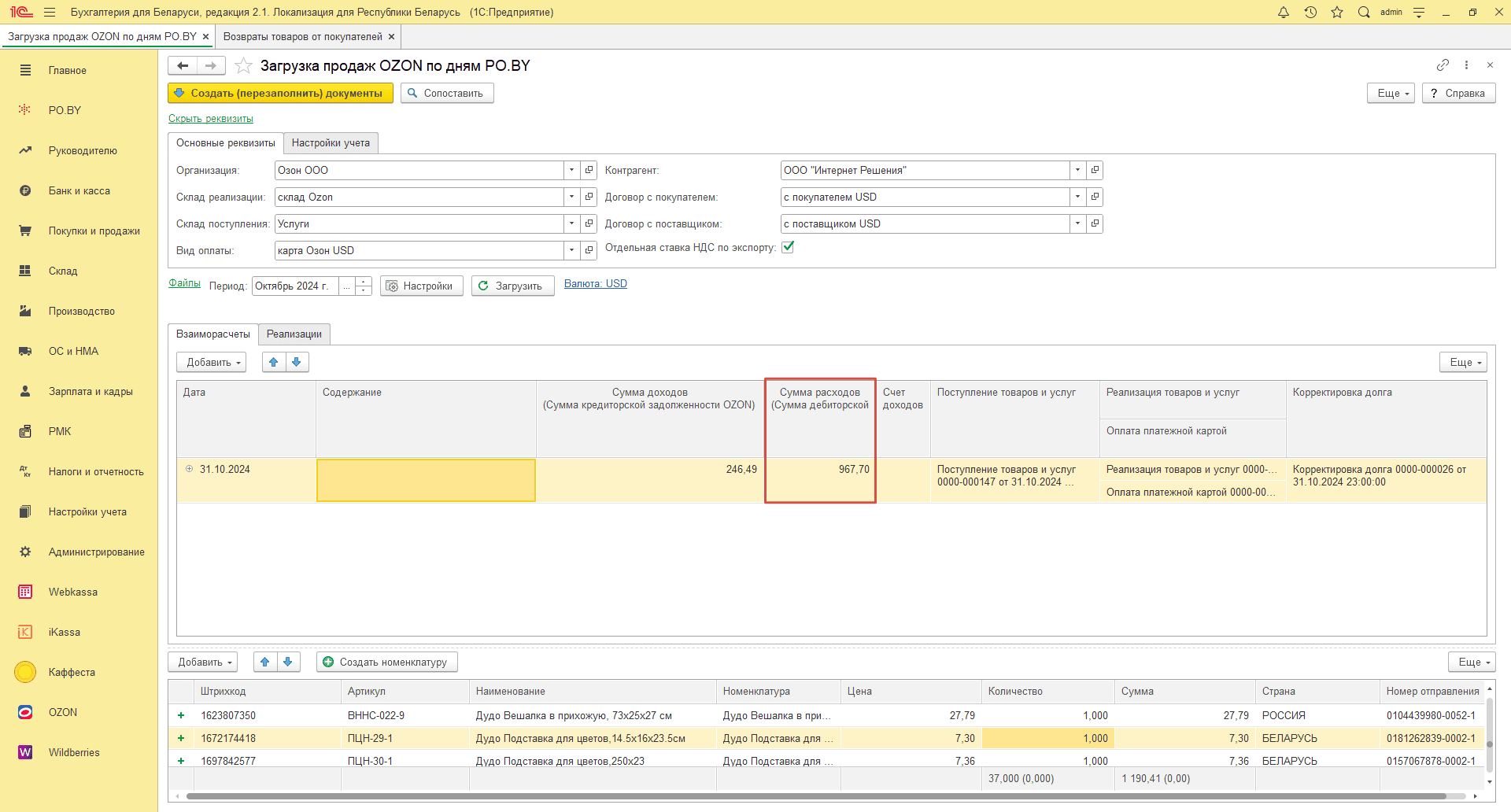This screenshot has width=1511, height=812.
Task: Navigate forward with the right arrow button
Action: 211,65
